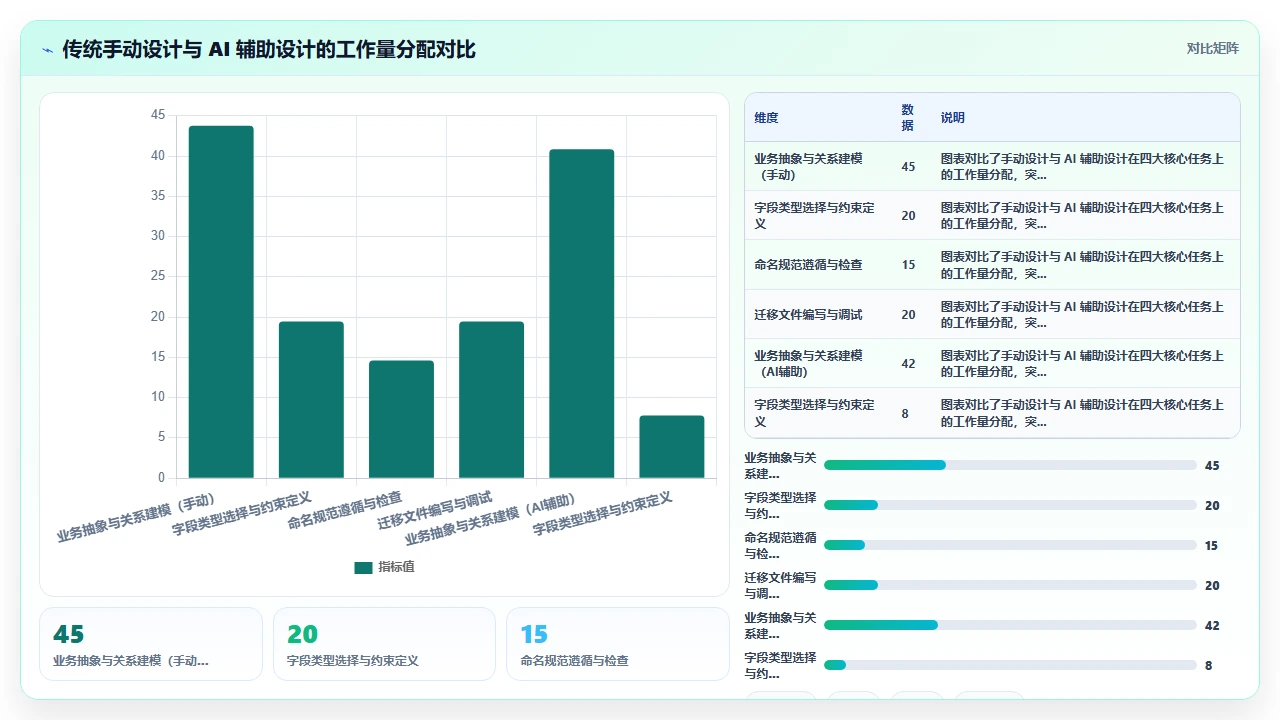Image resolution: width=1280 pixels, height=720 pixels.
Task: Click the progress bar showing 15
Action: [1010, 545]
